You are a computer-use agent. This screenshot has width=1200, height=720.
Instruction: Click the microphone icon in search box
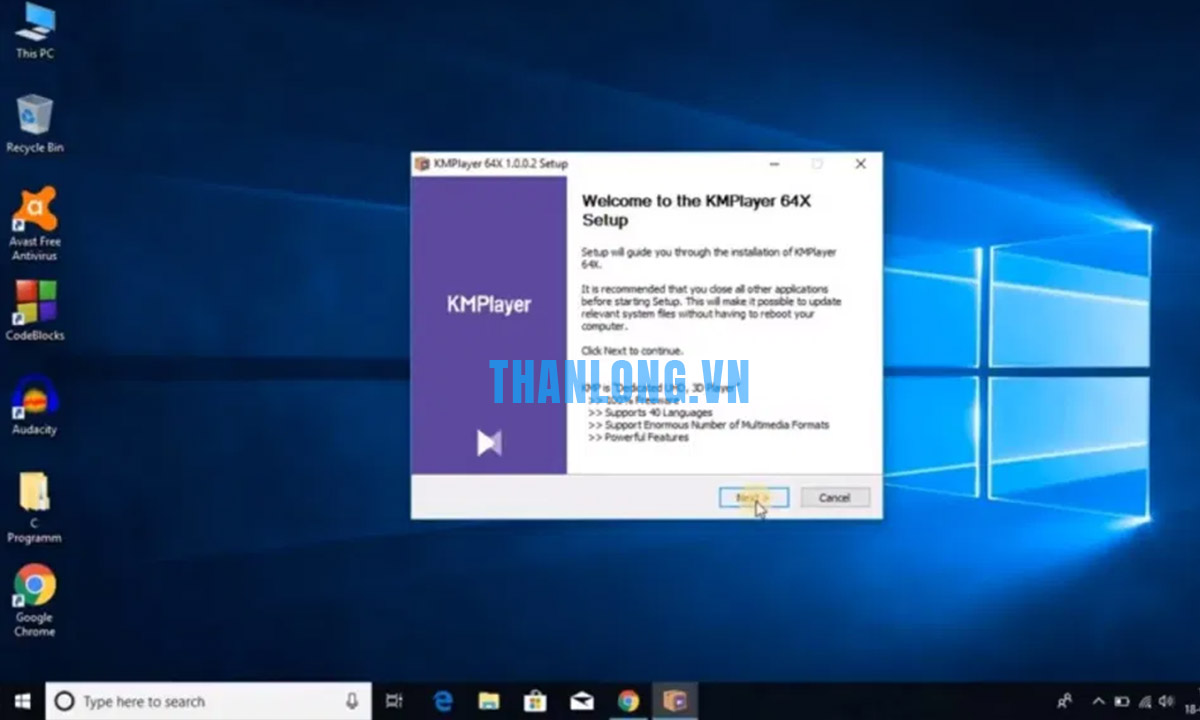(352, 701)
